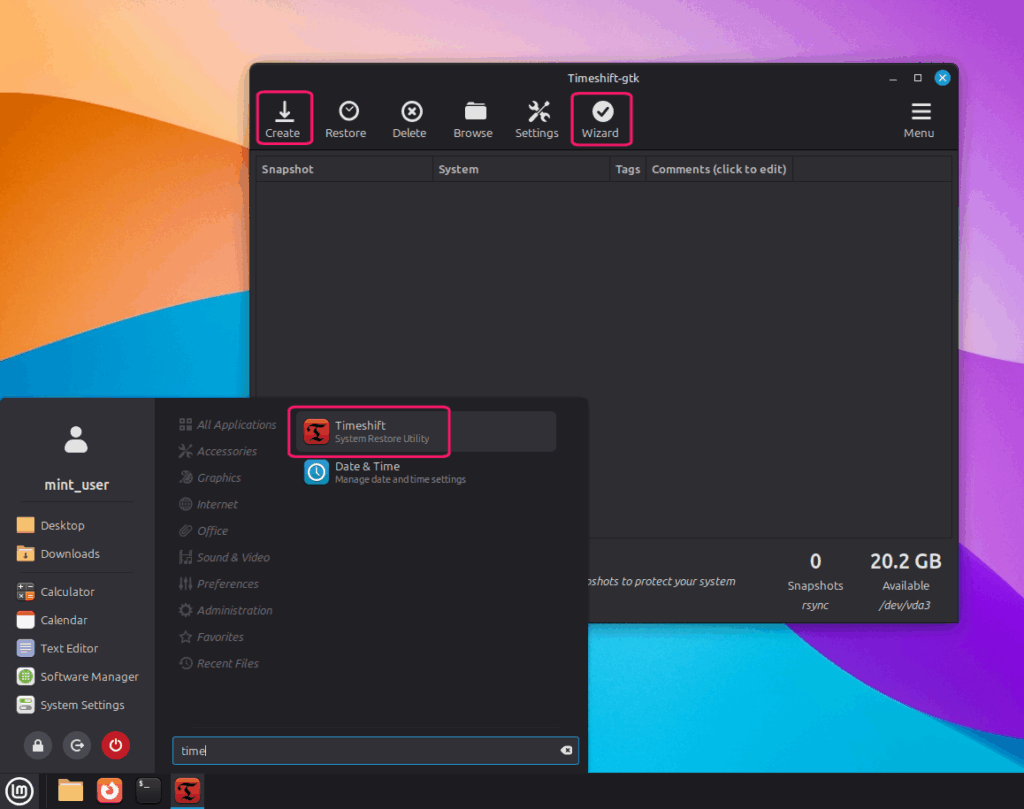Close the Timeshift-gtk window
The image size is (1024, 809).
click(x=942, y=78)
